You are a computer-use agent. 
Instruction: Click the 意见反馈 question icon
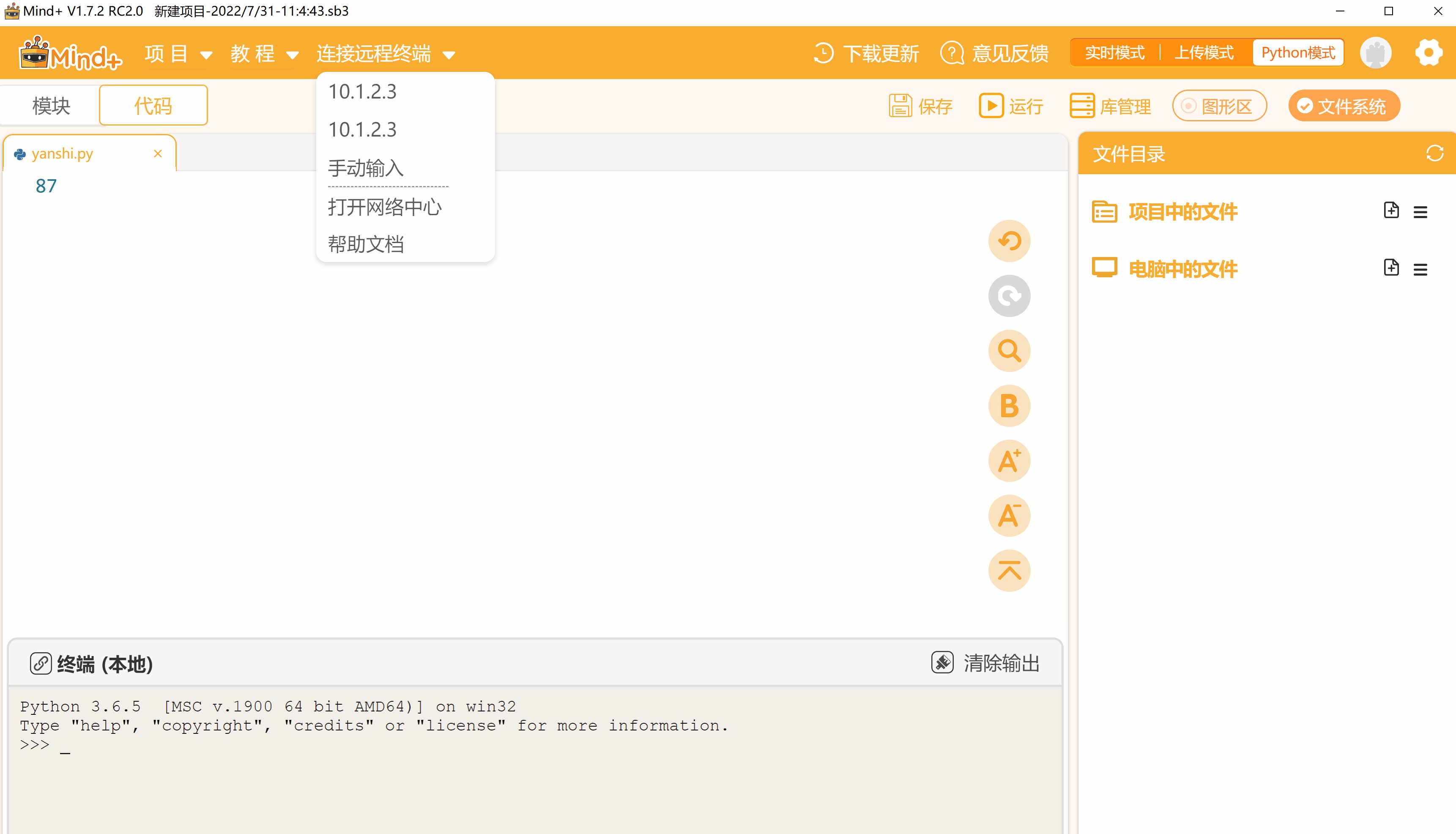[952, 53]
